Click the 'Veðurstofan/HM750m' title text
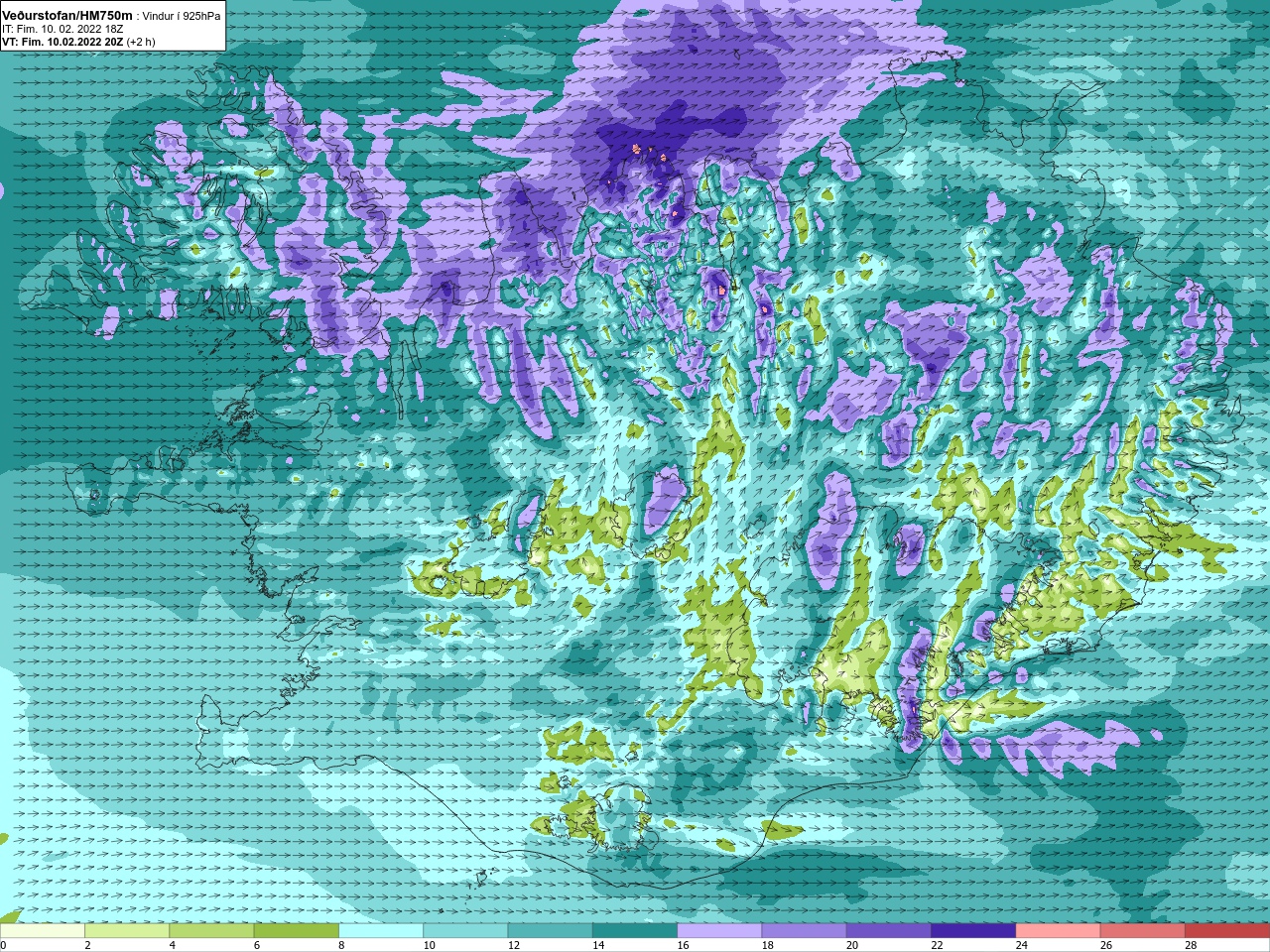The width and height of the screenshot is (1270, 952). click(67, 16)
